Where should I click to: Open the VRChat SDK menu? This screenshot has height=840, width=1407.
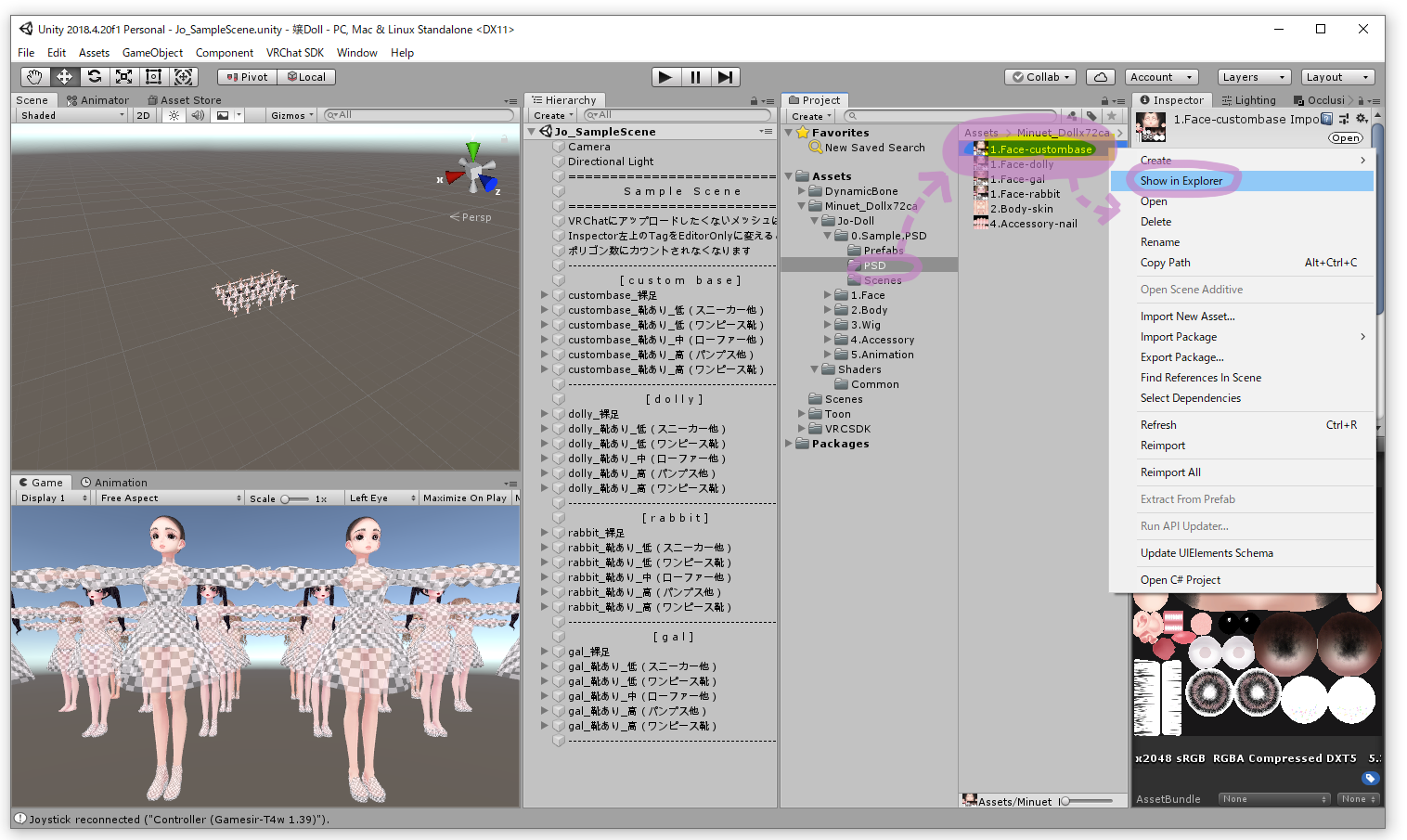[x=294, y=53]
